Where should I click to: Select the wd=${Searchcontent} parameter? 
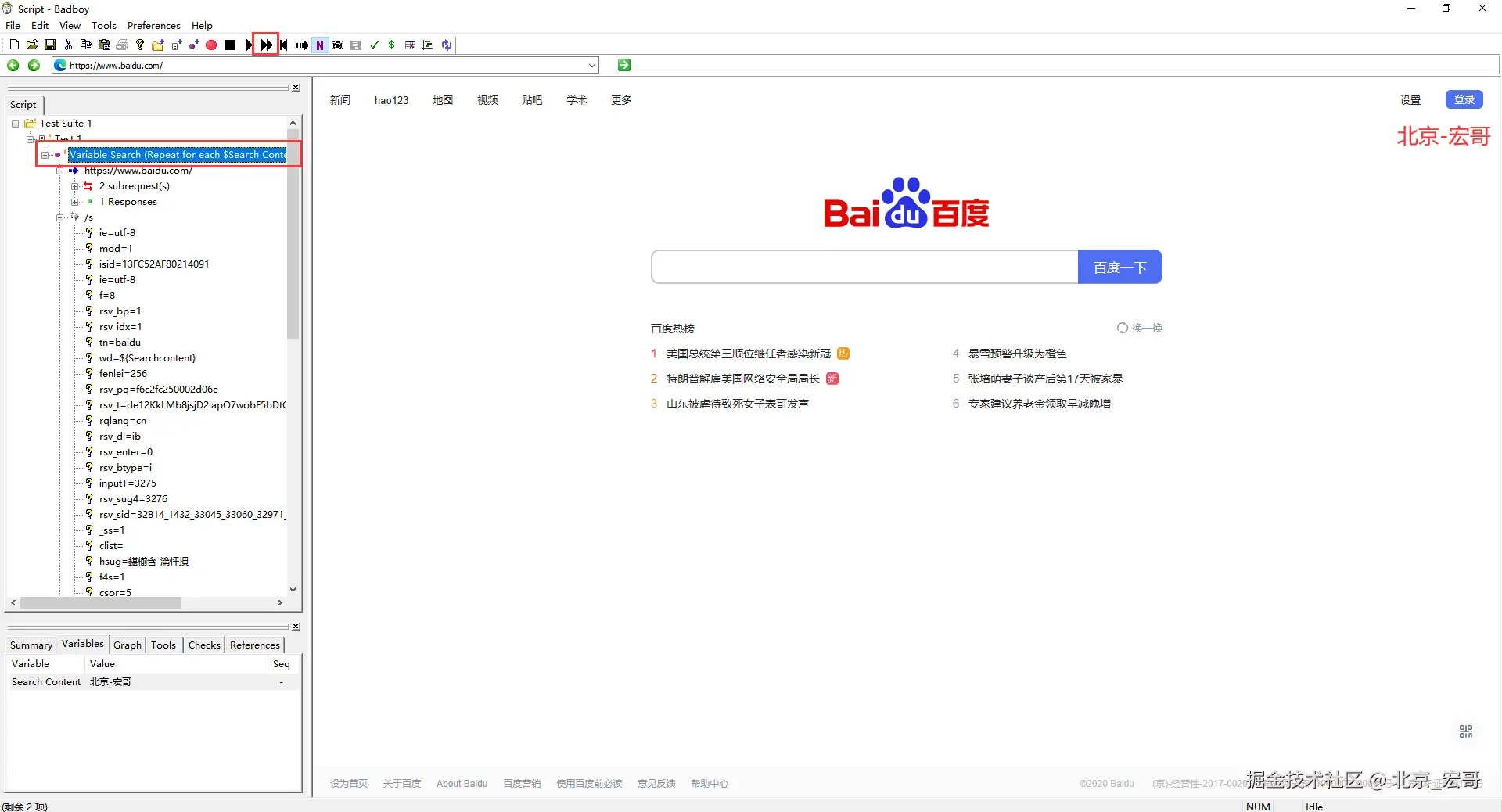[147, 358]
